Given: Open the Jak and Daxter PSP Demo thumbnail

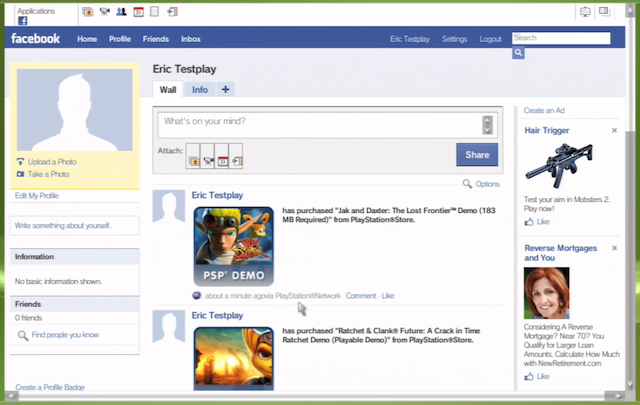Looking at the screenshot, I should [233, 246].
